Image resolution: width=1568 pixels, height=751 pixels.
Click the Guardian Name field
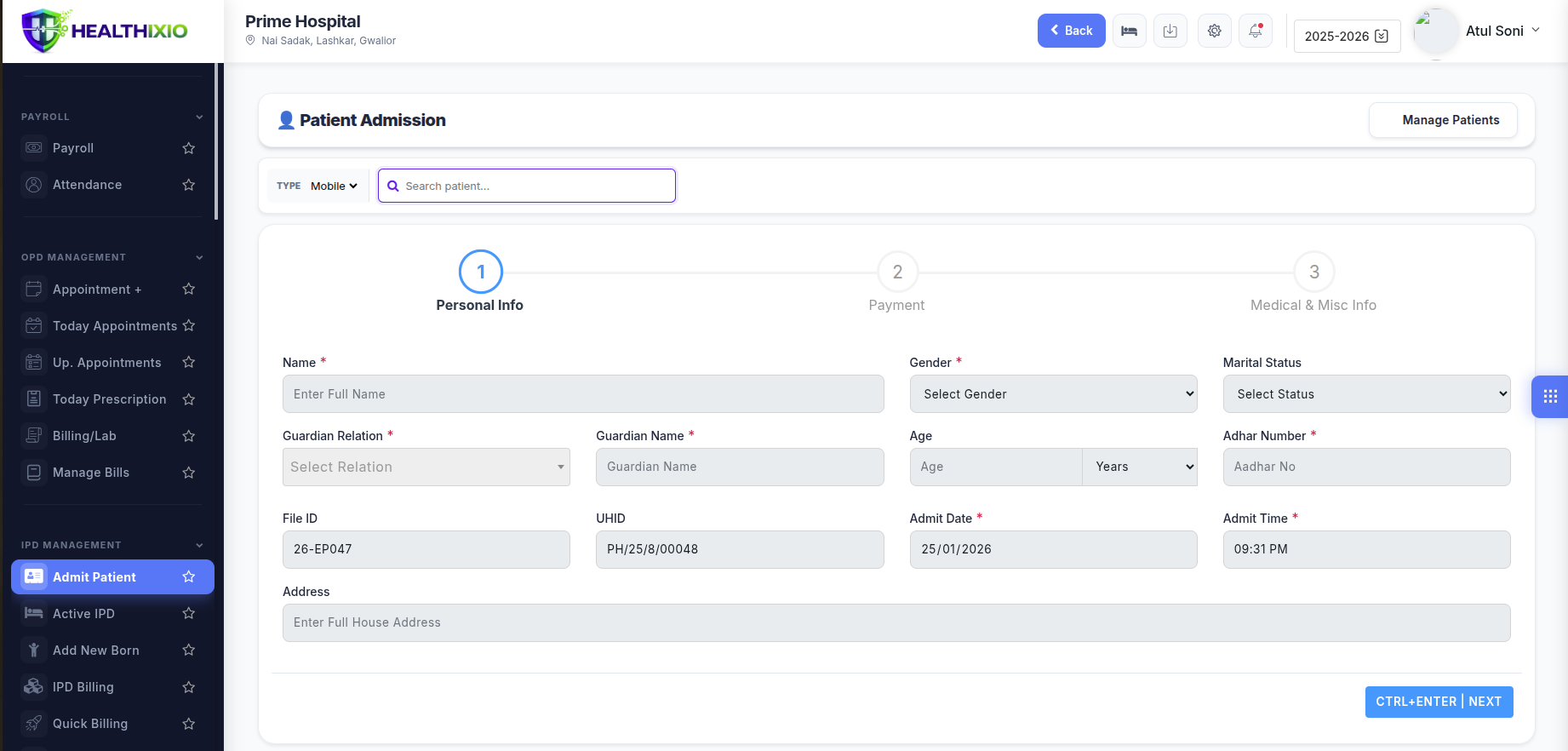tap(740, 467)
